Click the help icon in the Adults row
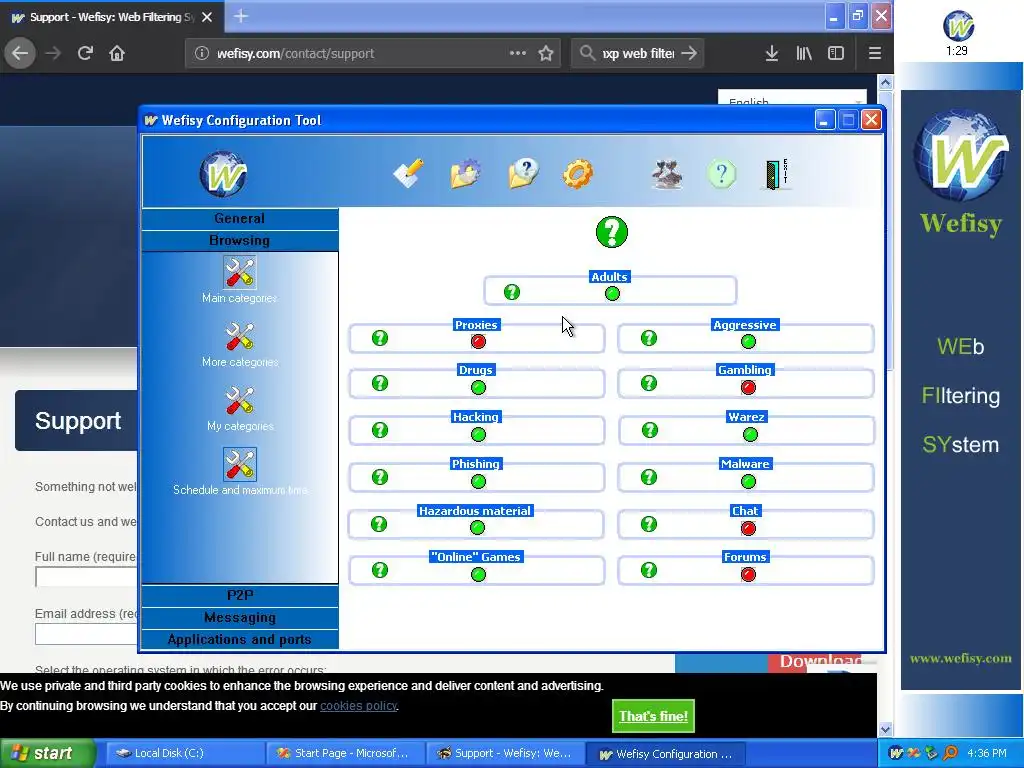 [512, 292]
